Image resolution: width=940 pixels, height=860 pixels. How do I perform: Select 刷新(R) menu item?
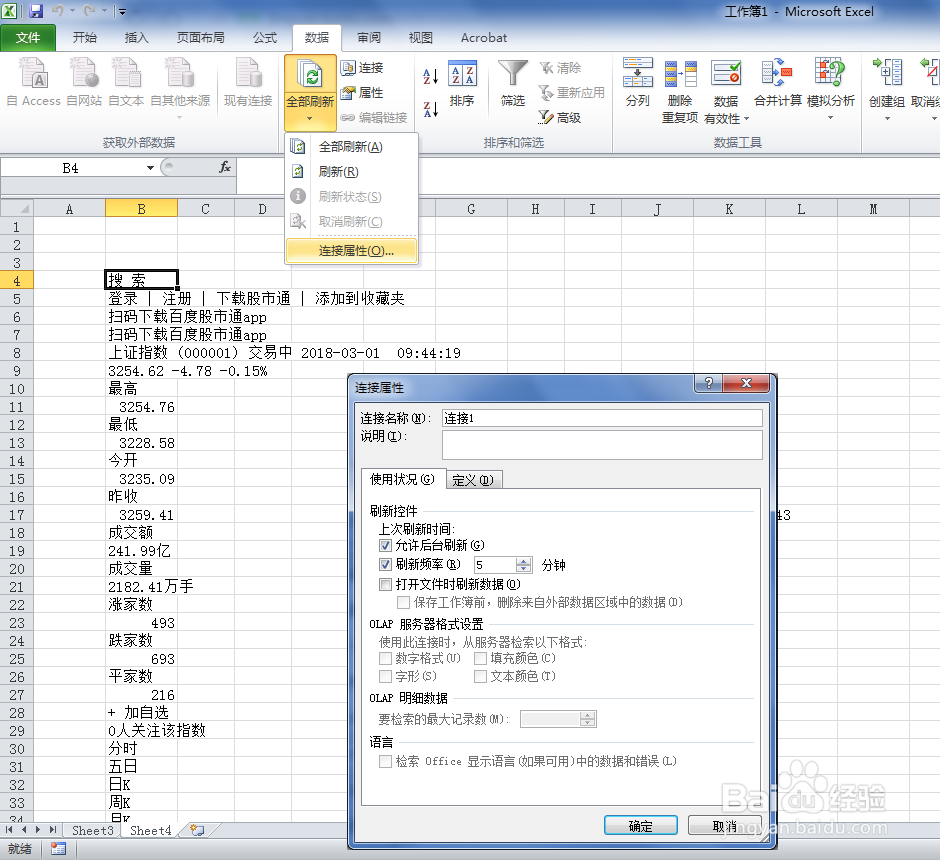tap(351, 172)
